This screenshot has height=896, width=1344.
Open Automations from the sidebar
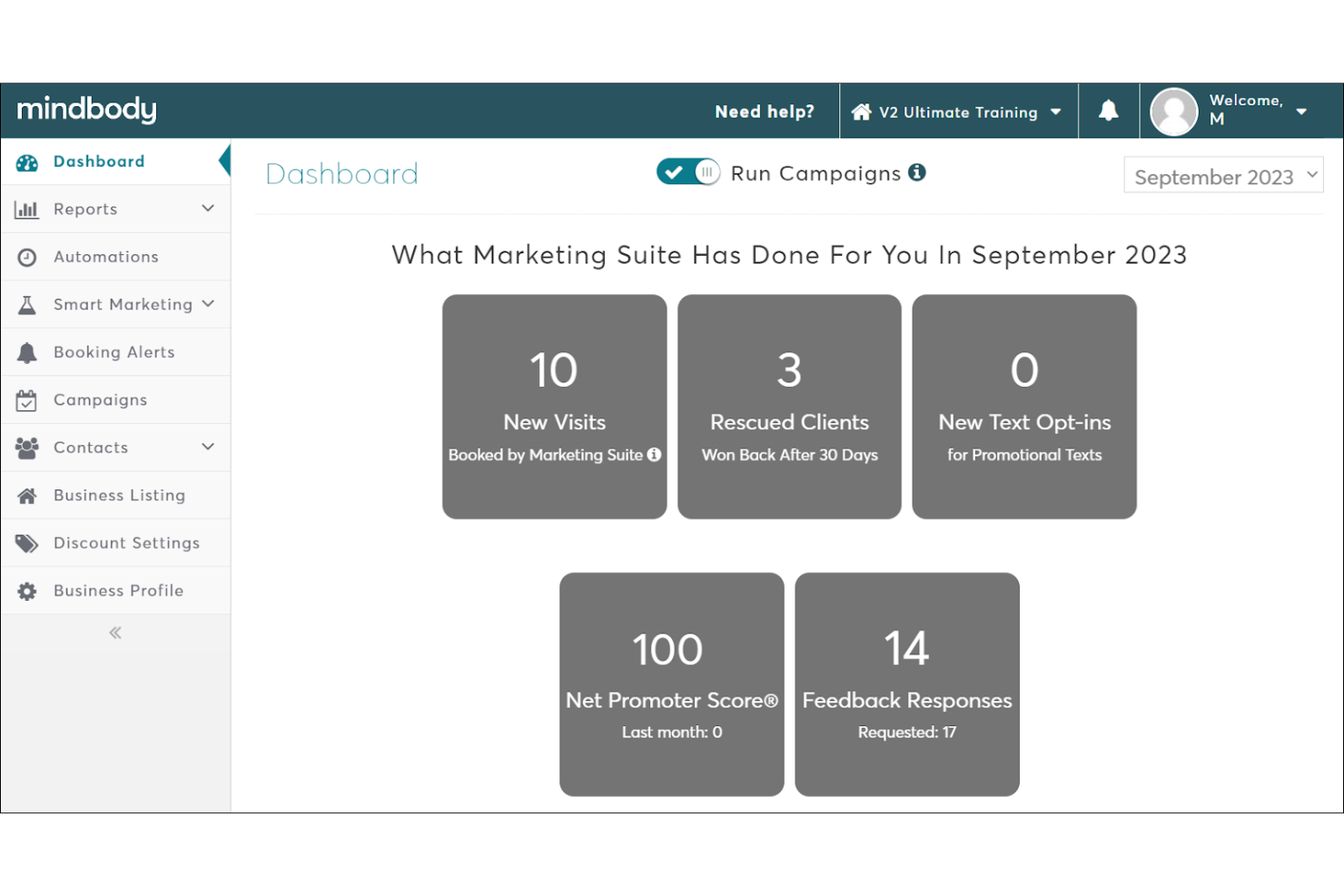tap(115, 257)
